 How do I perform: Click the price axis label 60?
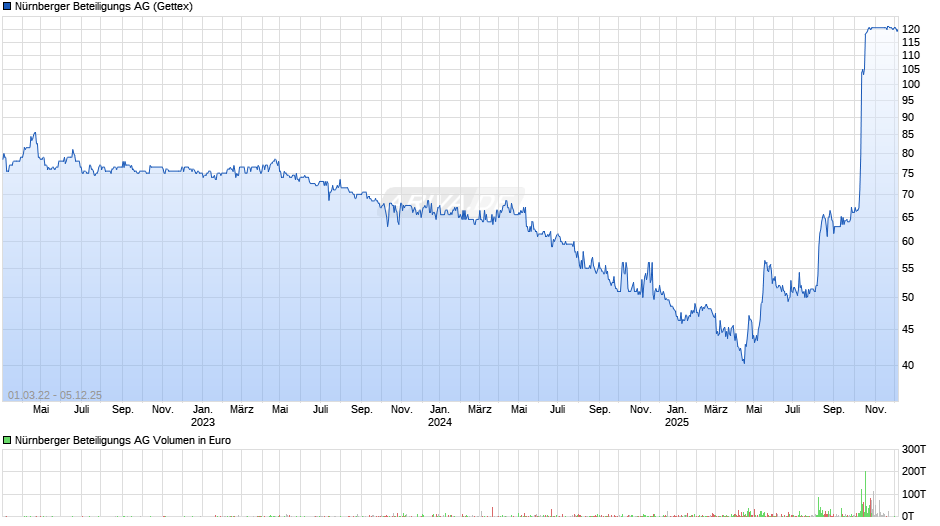(908, 242)
